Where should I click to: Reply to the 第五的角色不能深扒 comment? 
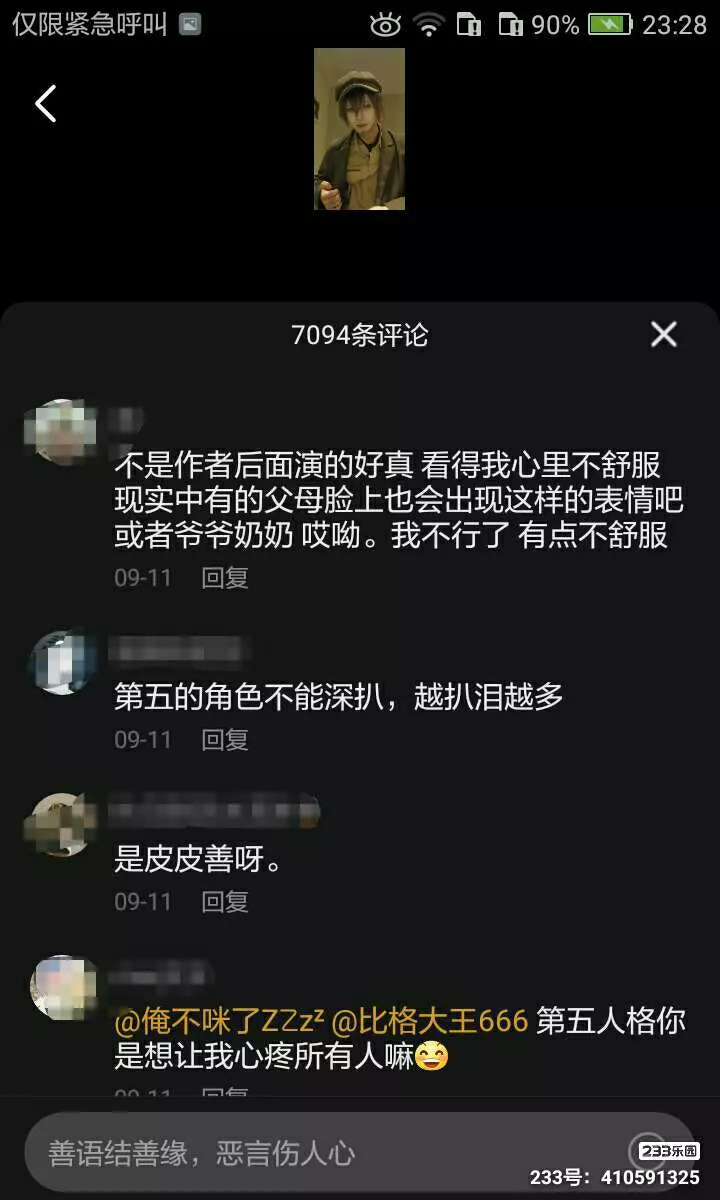tap(225, 739)
